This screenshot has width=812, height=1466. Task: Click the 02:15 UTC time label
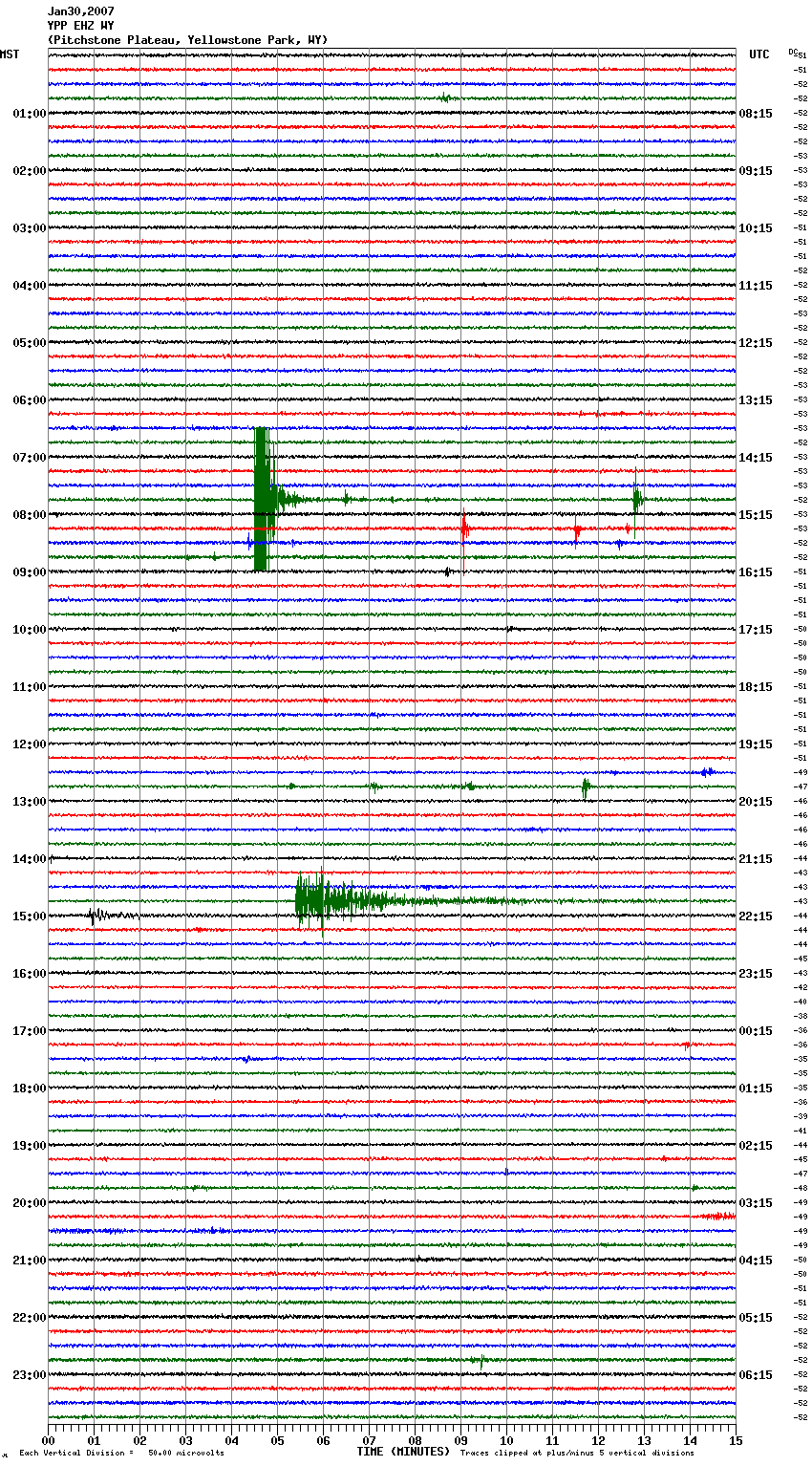756,1146
